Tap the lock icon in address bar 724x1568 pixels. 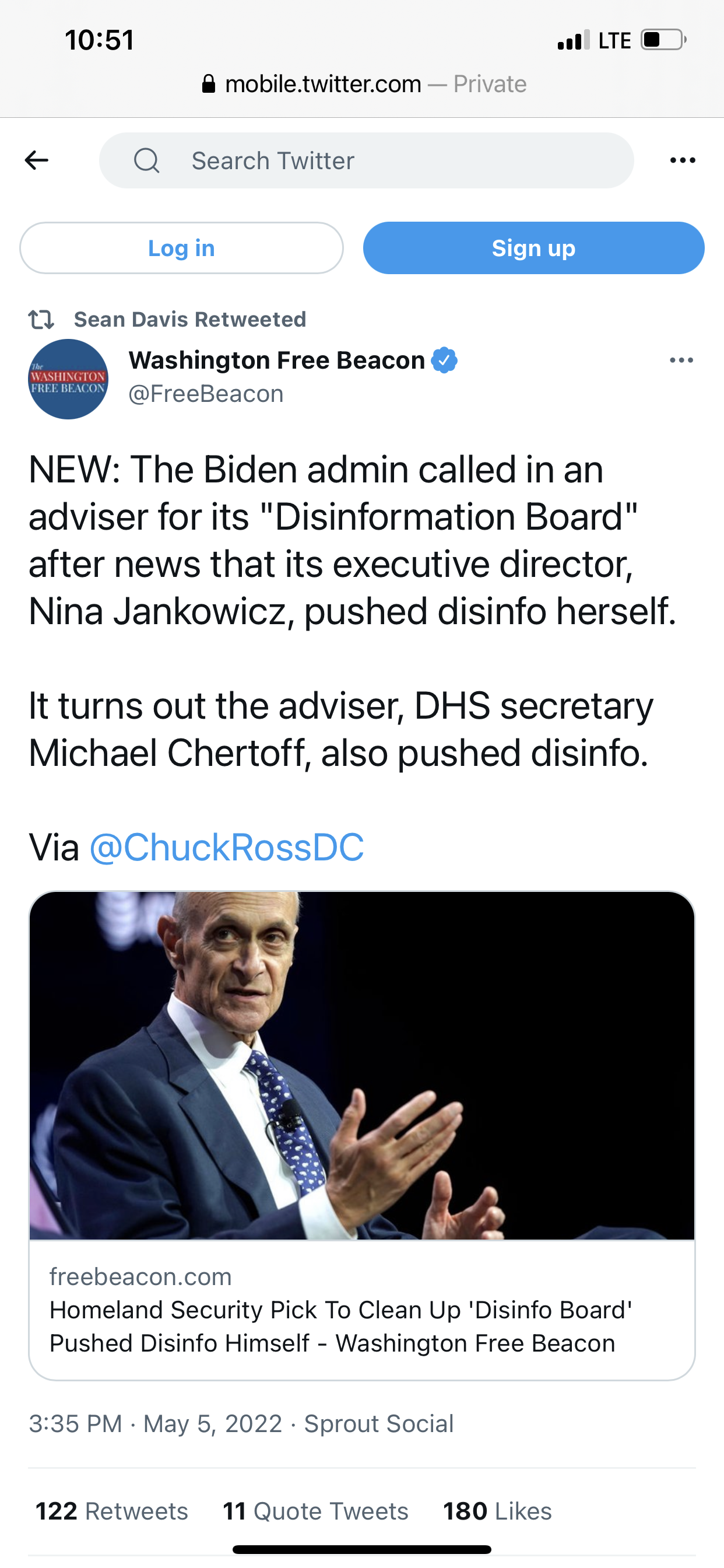(208, 84)
